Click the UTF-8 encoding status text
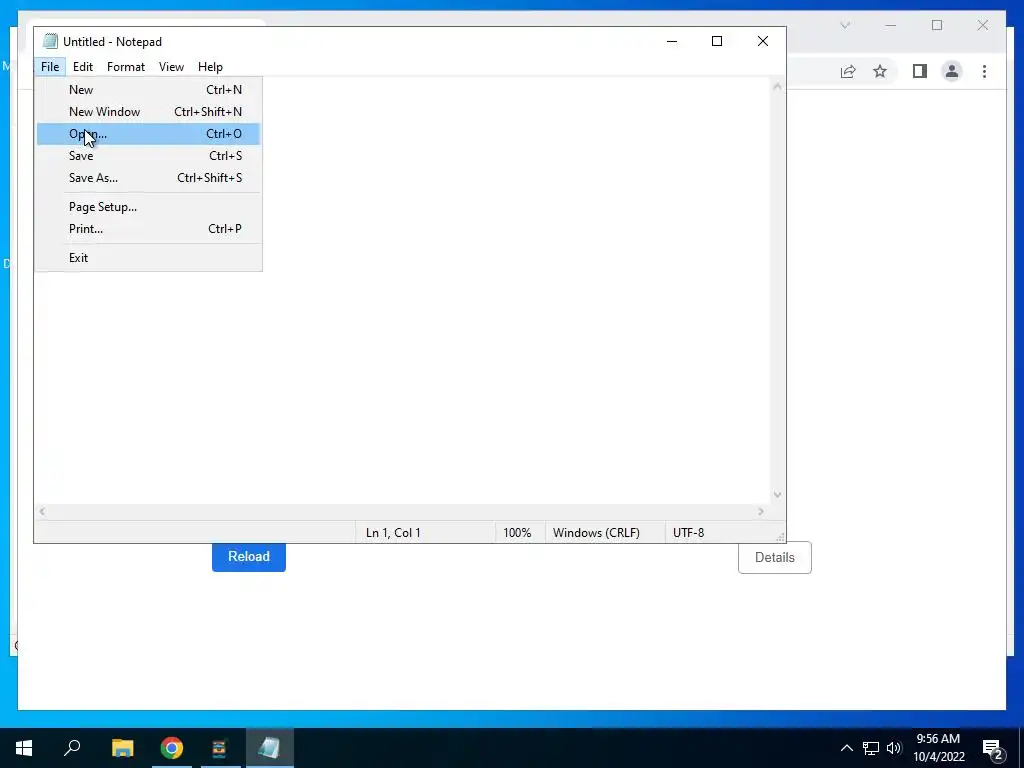This screenshot has height=768, width=1024. click(x=688, y=533)
